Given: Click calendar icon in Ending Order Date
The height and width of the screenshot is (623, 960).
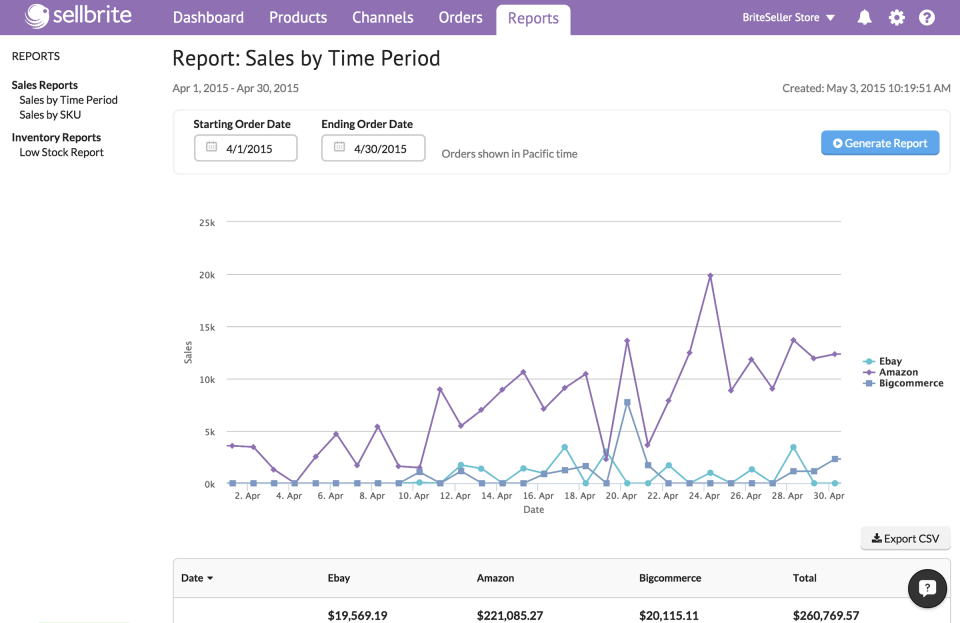Looking at the screenshot, I should point(339,148).
